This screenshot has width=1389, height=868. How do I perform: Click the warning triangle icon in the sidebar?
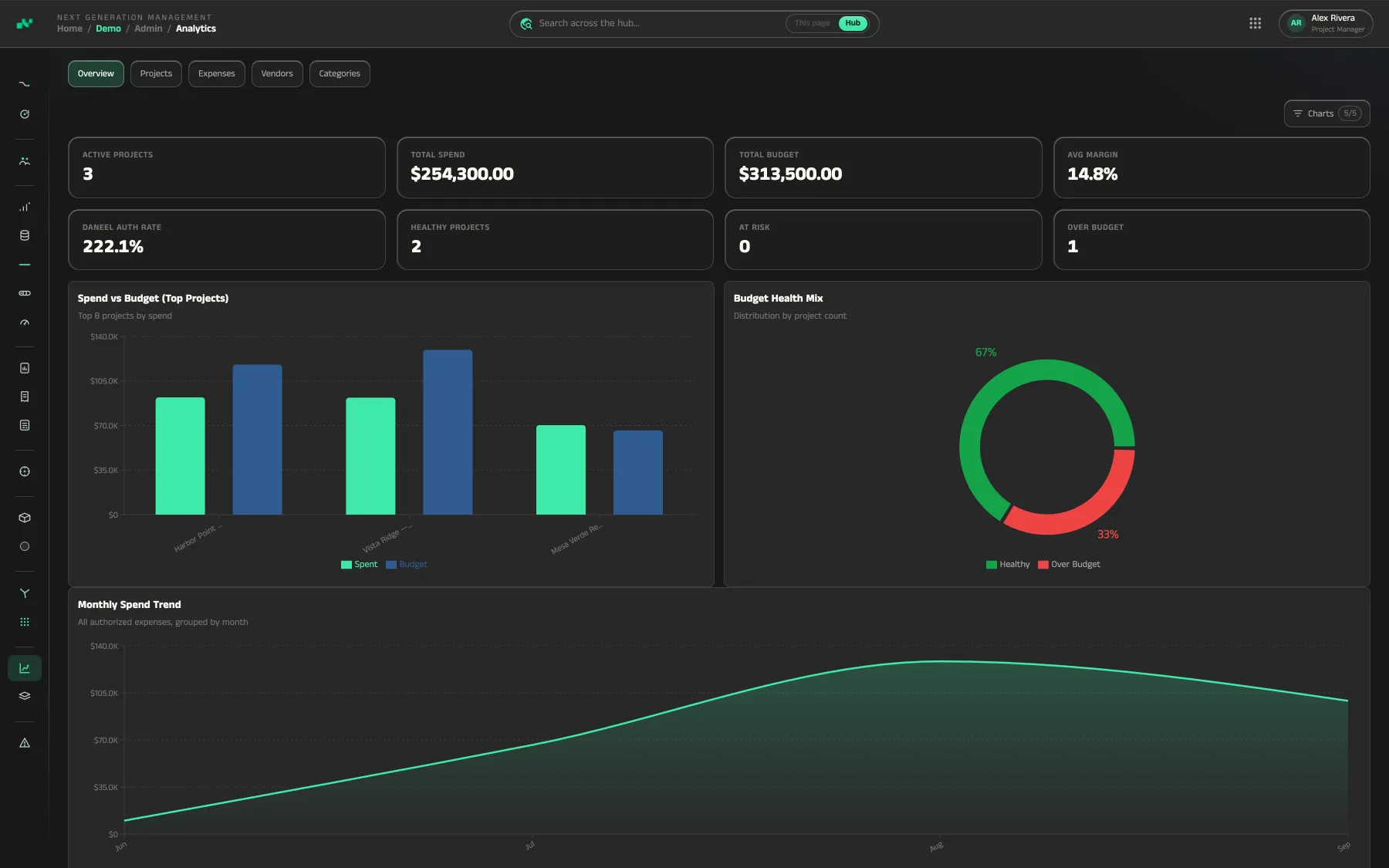click(25, 743)
